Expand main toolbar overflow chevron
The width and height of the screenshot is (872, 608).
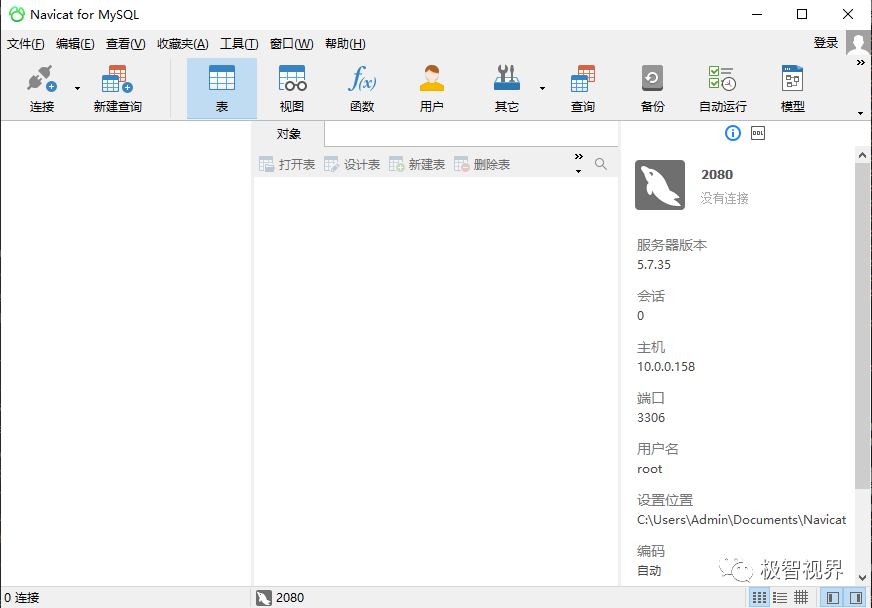(860, 63)
